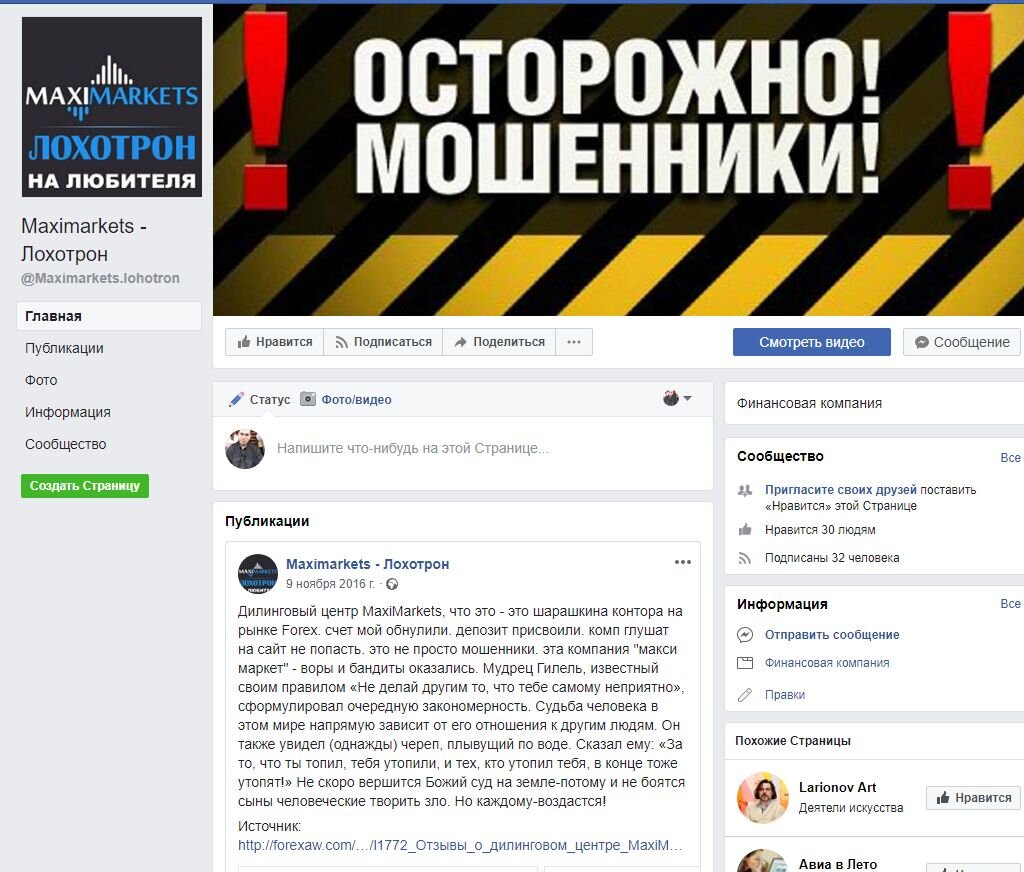Select the Фото/видео camera icon
1024x872 pixels.
click(x=308, y=398)
